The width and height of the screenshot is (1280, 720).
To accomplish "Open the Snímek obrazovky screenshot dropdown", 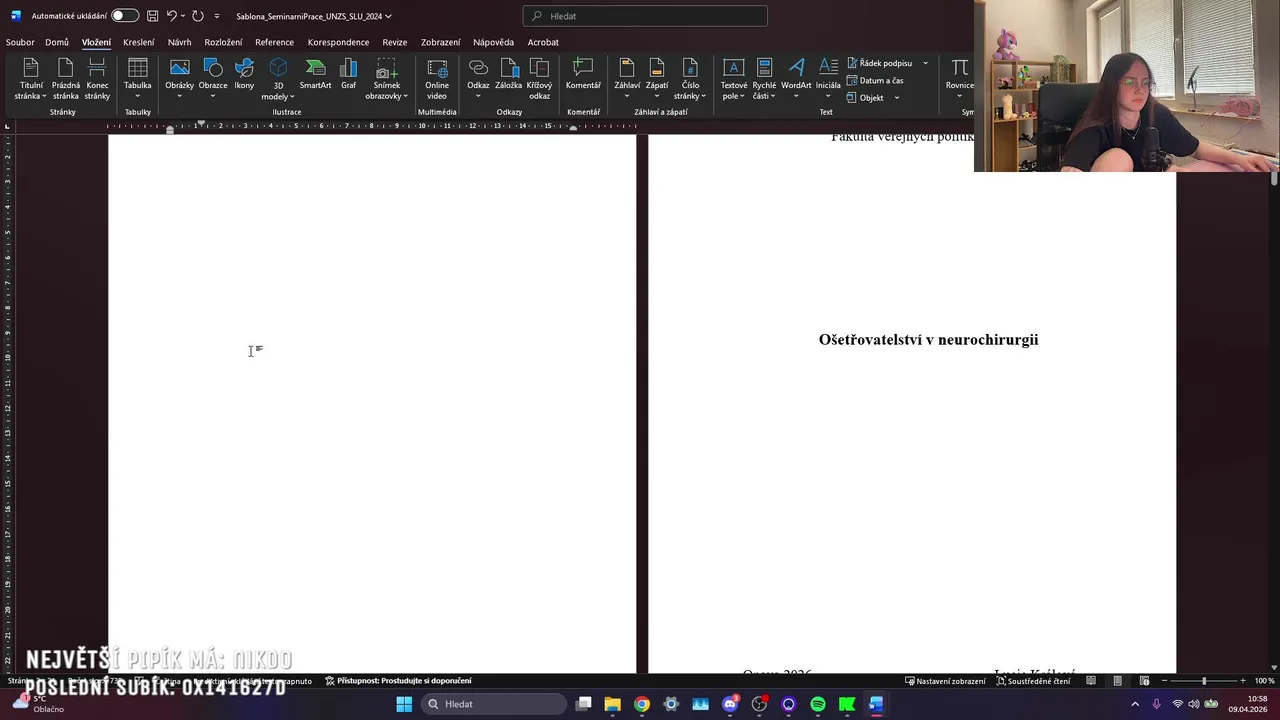I will (387, 79).
